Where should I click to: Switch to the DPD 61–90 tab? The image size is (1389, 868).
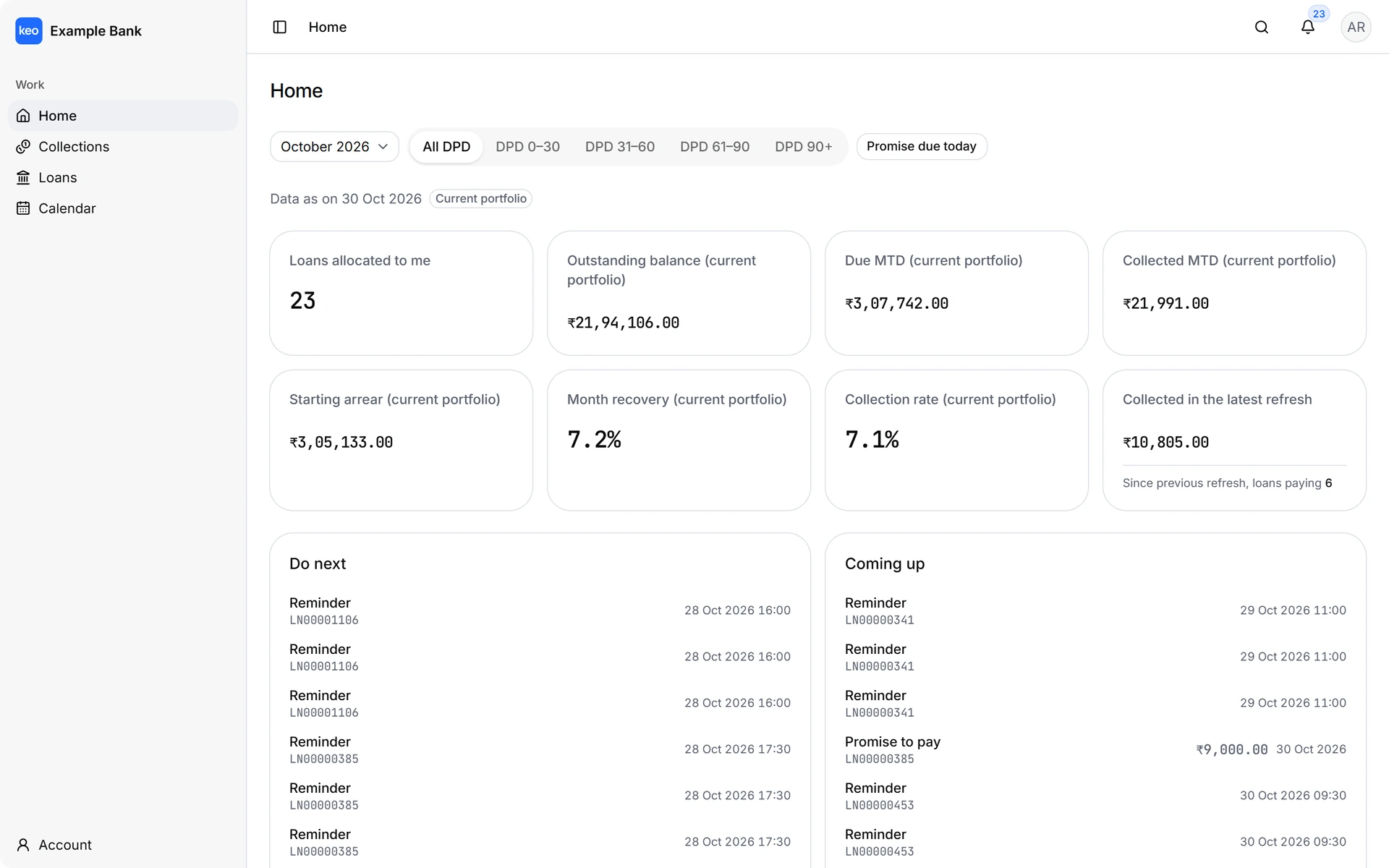pos(715,147)
